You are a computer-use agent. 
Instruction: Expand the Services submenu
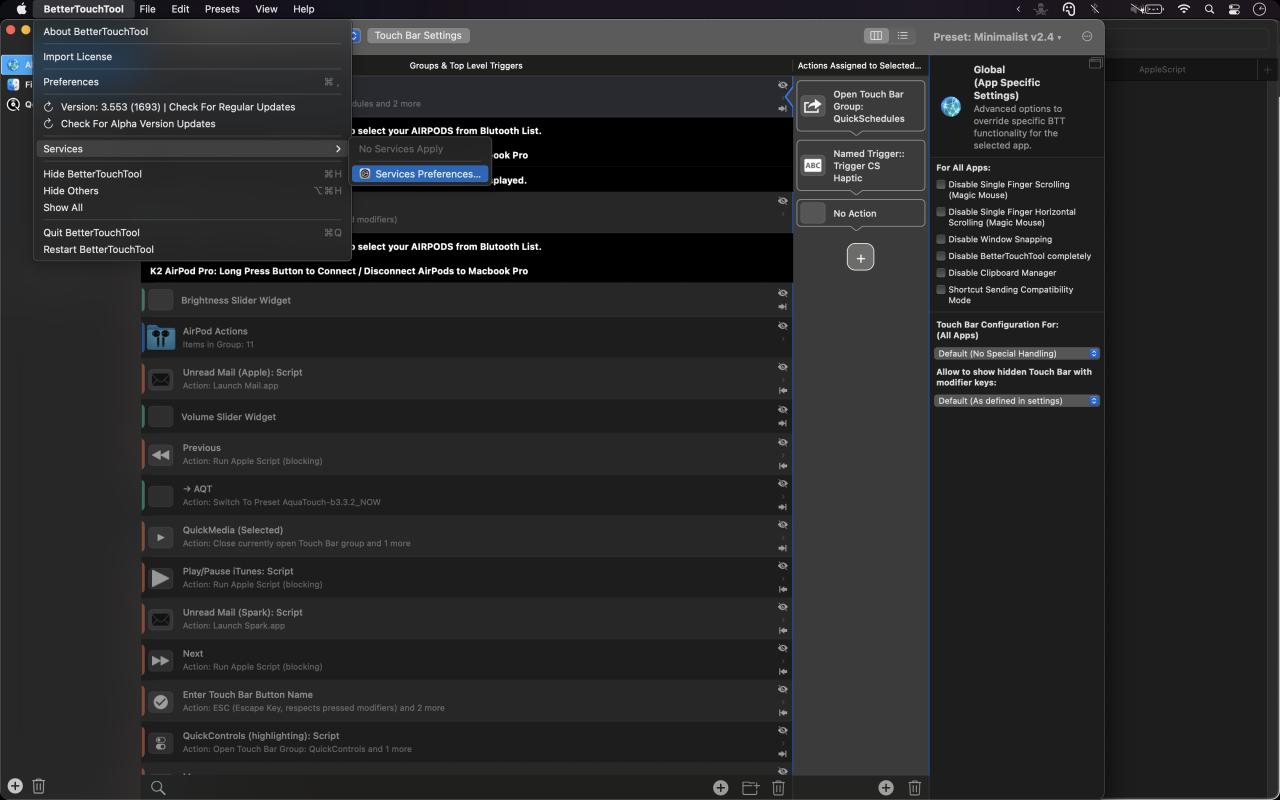pyautogui.click(x=192, y=149)
